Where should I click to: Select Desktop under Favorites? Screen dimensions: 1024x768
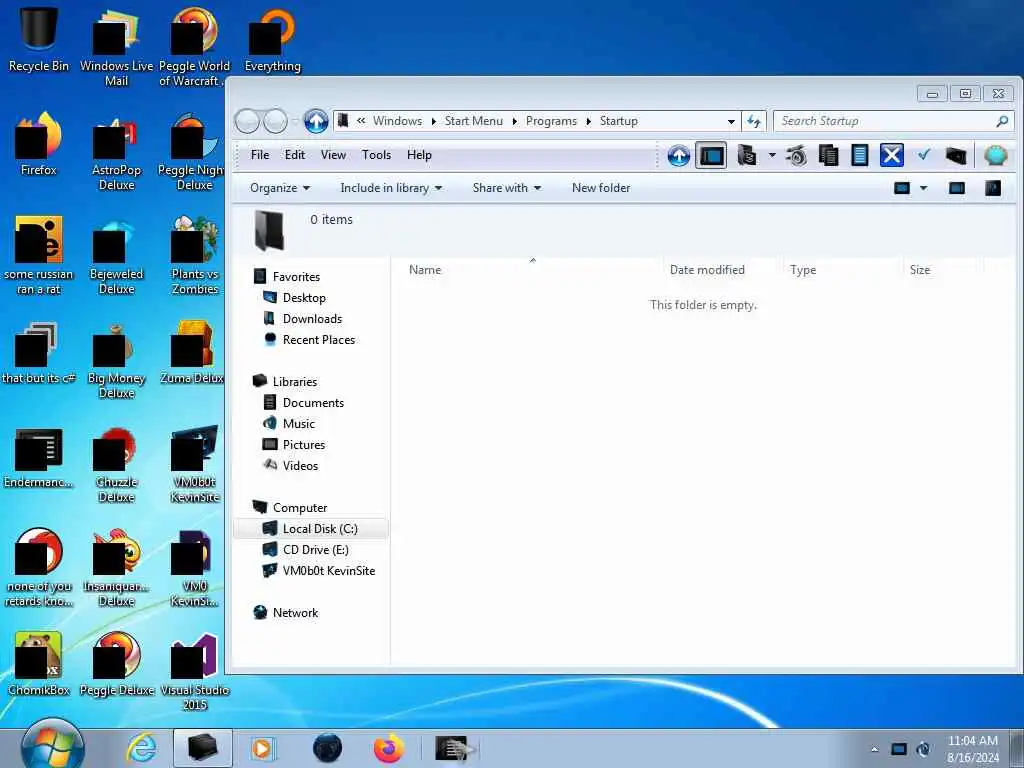coord(304,298)
